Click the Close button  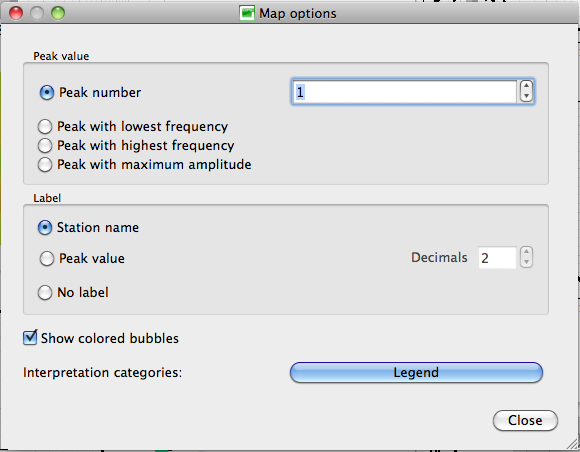point(525,421)
